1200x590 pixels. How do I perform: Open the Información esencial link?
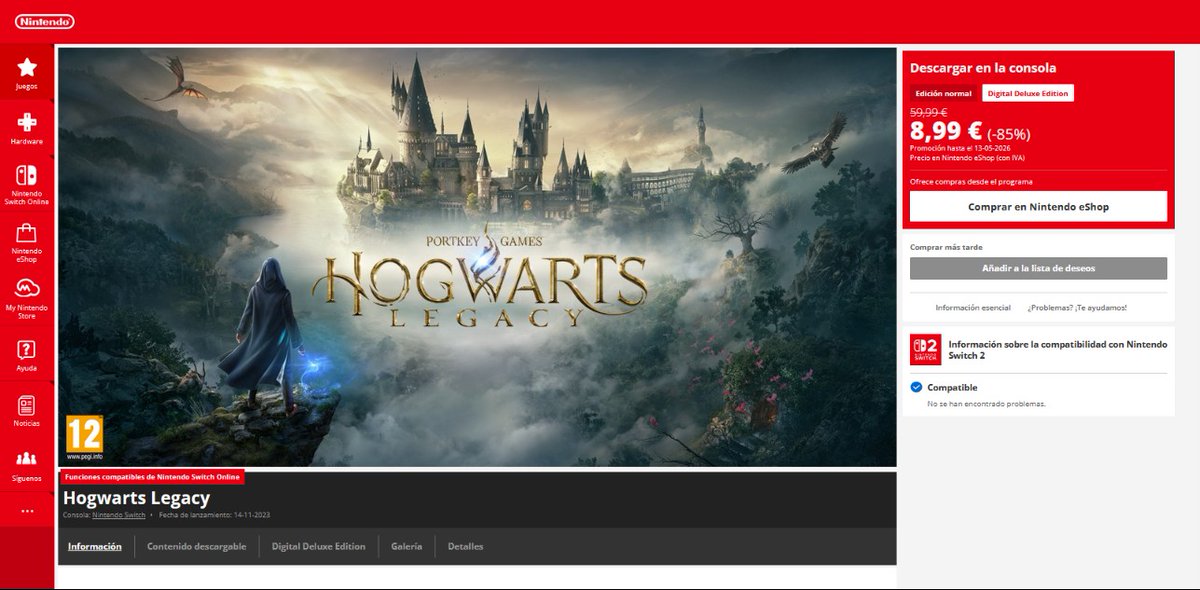[973, 307]
